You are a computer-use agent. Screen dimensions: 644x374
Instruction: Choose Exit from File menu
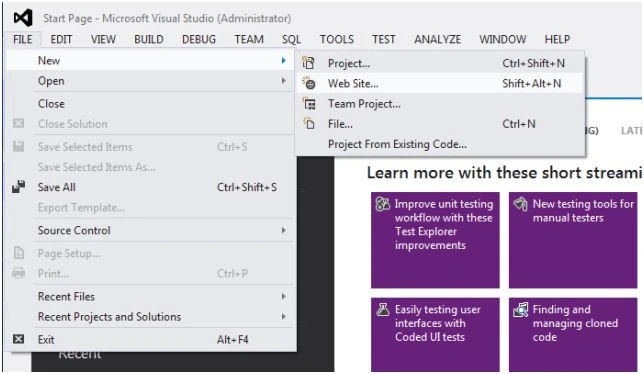pyautogui.click(x=150, y=340)
